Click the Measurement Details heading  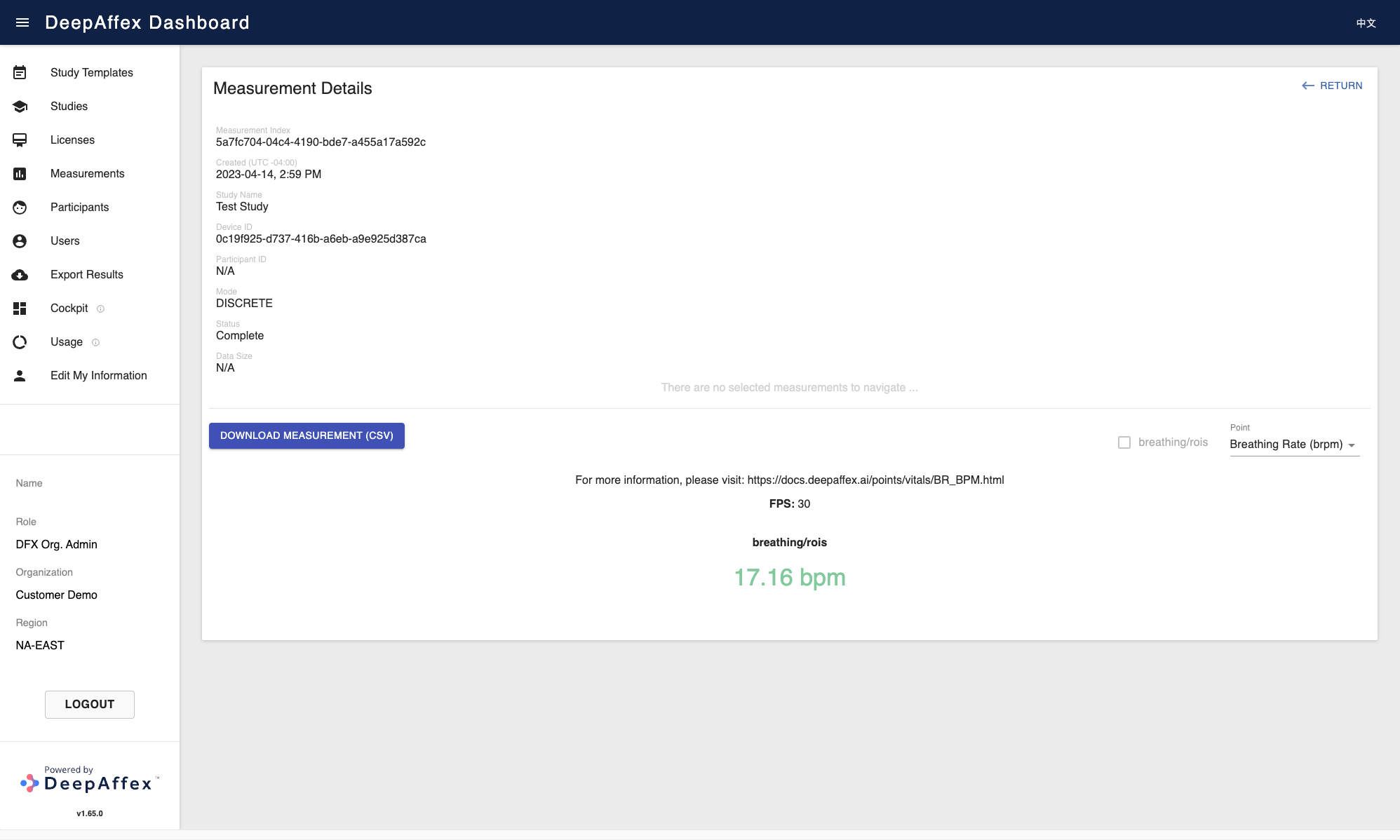[292, 88]
